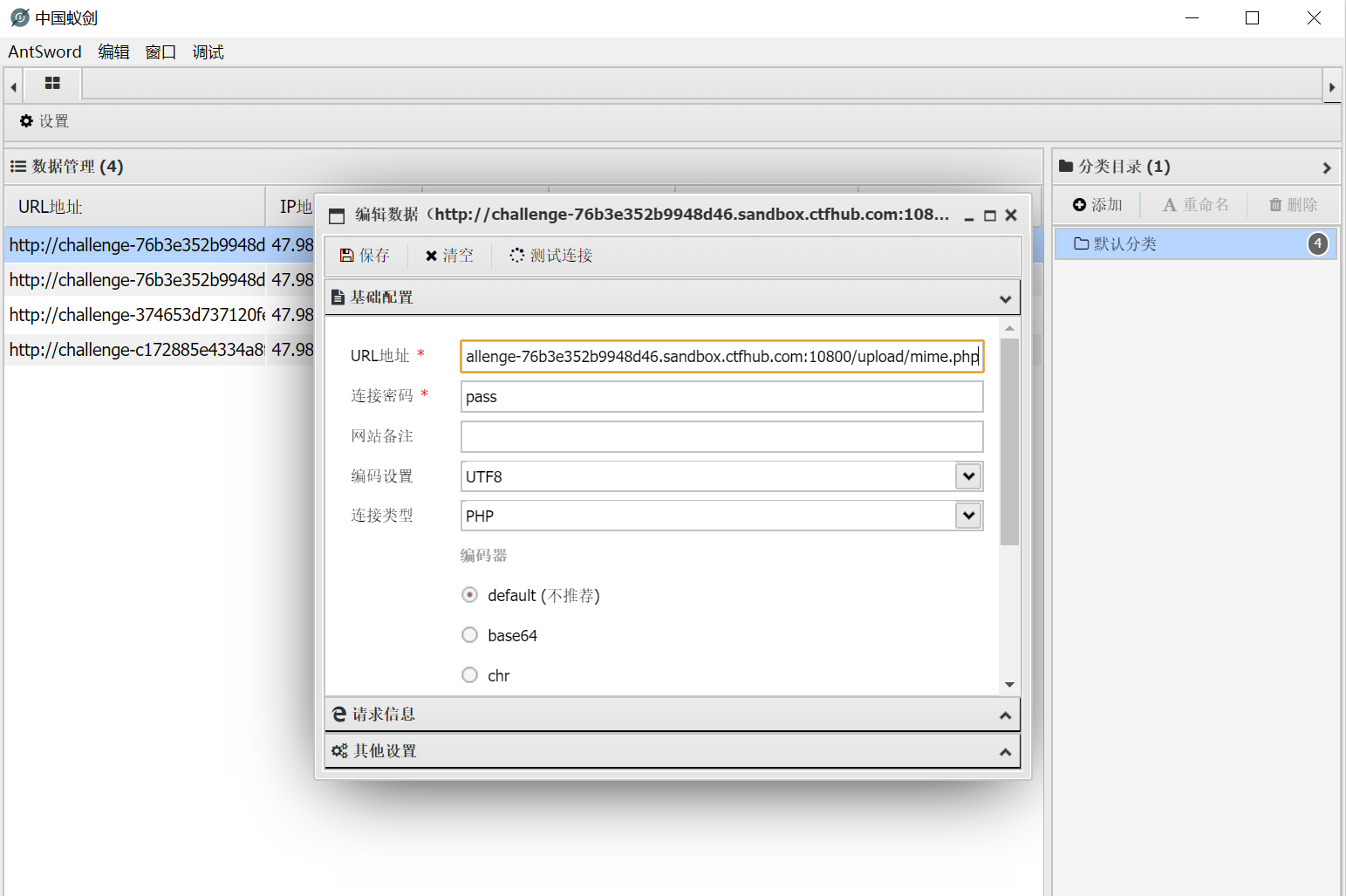
Task: Click the right tab scroll arrow
Action: pyautogui.click(x=1332, y=86)
